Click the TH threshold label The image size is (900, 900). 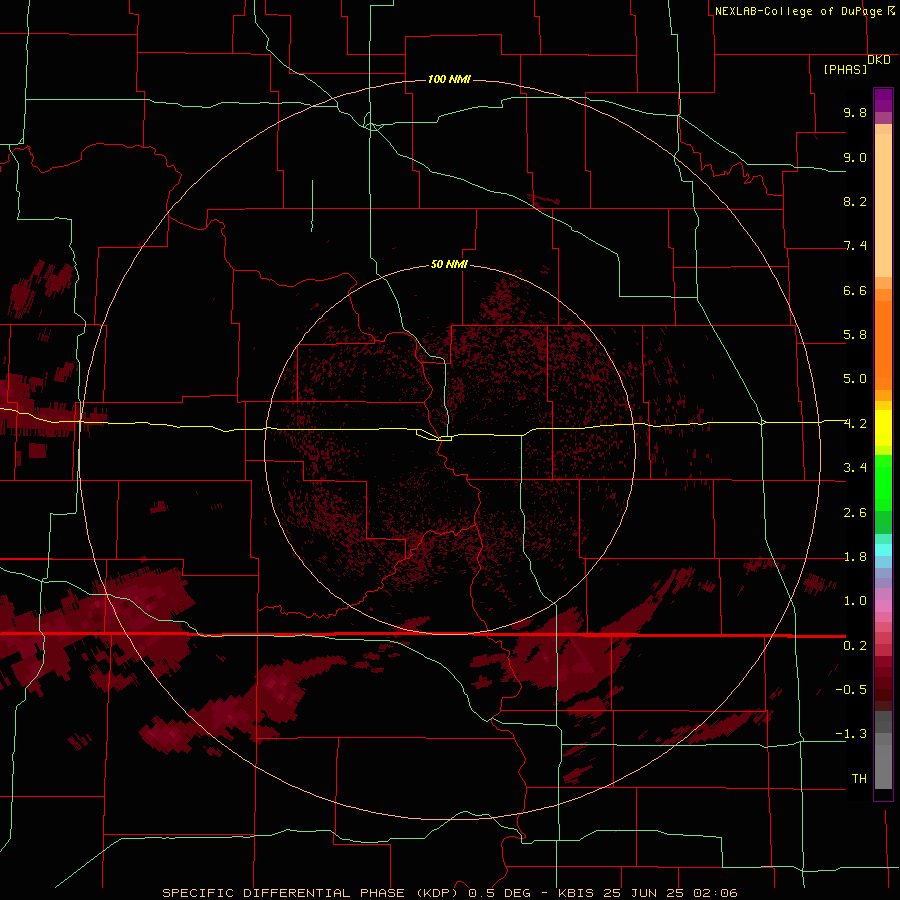click(859, 779)
